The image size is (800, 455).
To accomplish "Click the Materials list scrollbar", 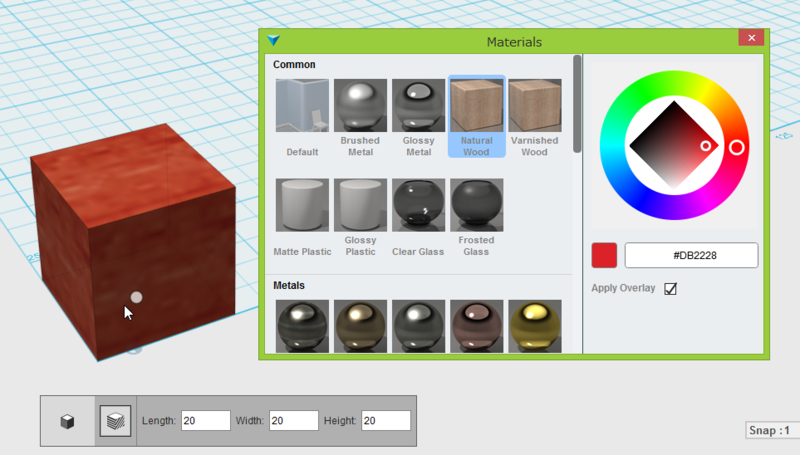I will pyautogui.click(x=577, y=104).
